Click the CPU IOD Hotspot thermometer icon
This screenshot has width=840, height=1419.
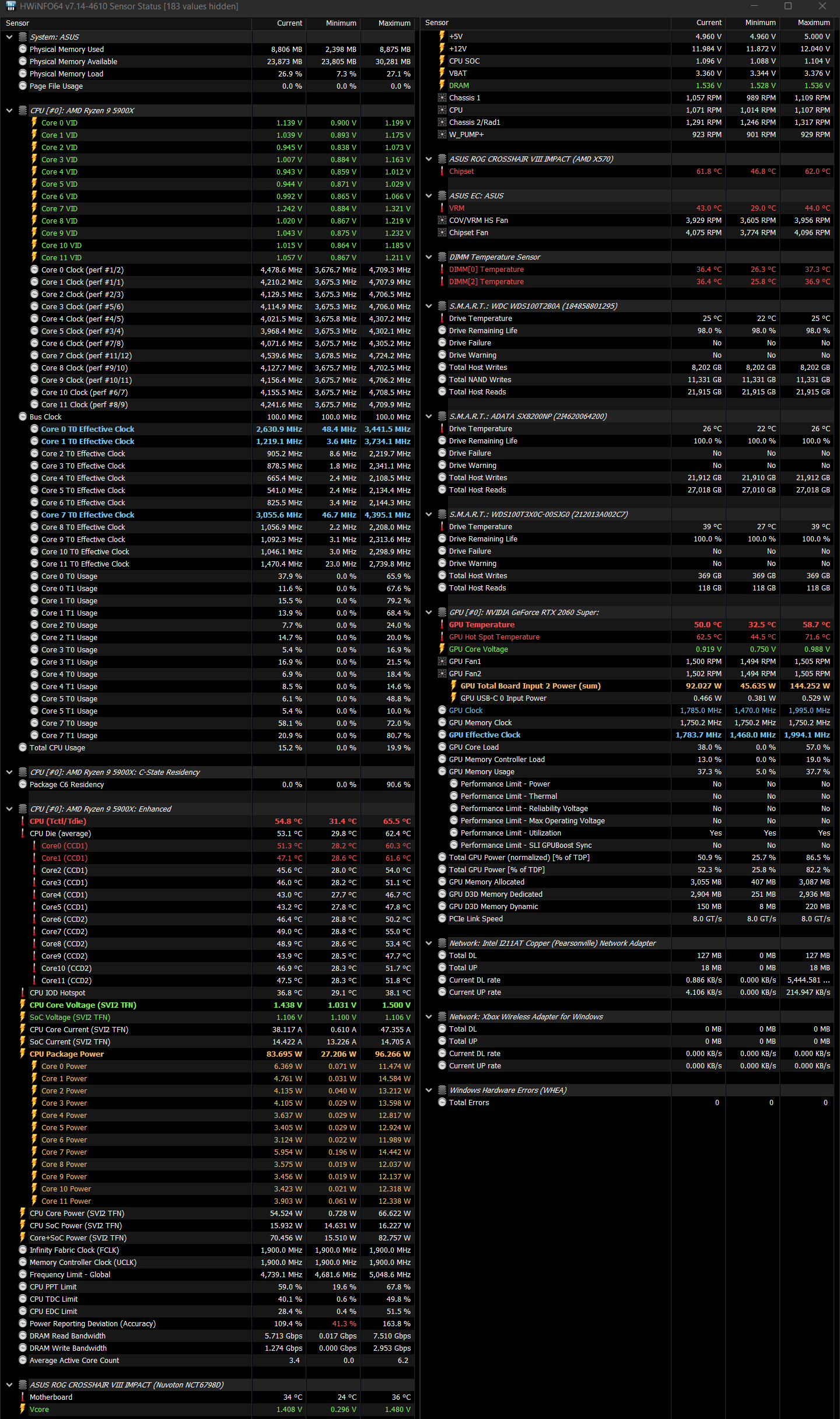(x=23, y=992)
